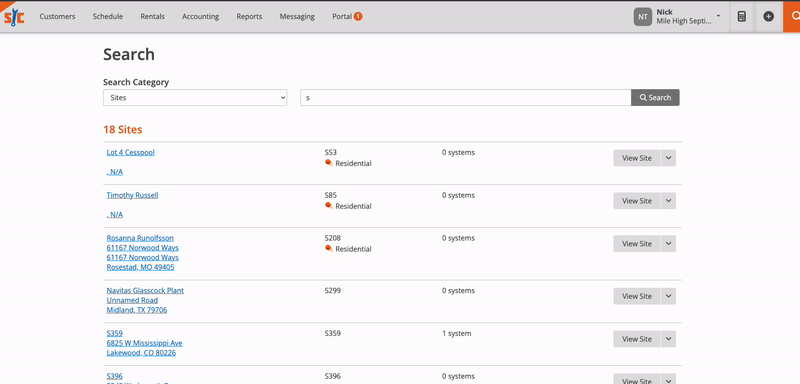Open the Customers menu

57,16
